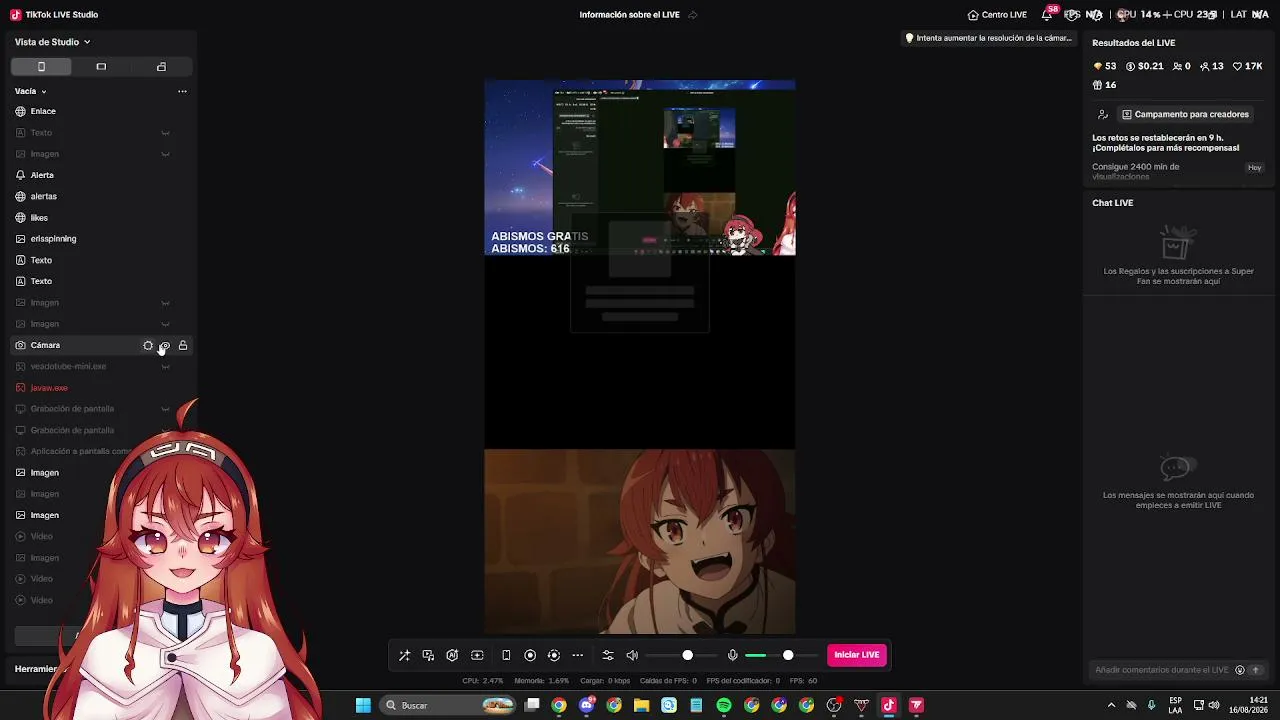Open Cámara source settings gear
1280x720 pixels.
148,346
